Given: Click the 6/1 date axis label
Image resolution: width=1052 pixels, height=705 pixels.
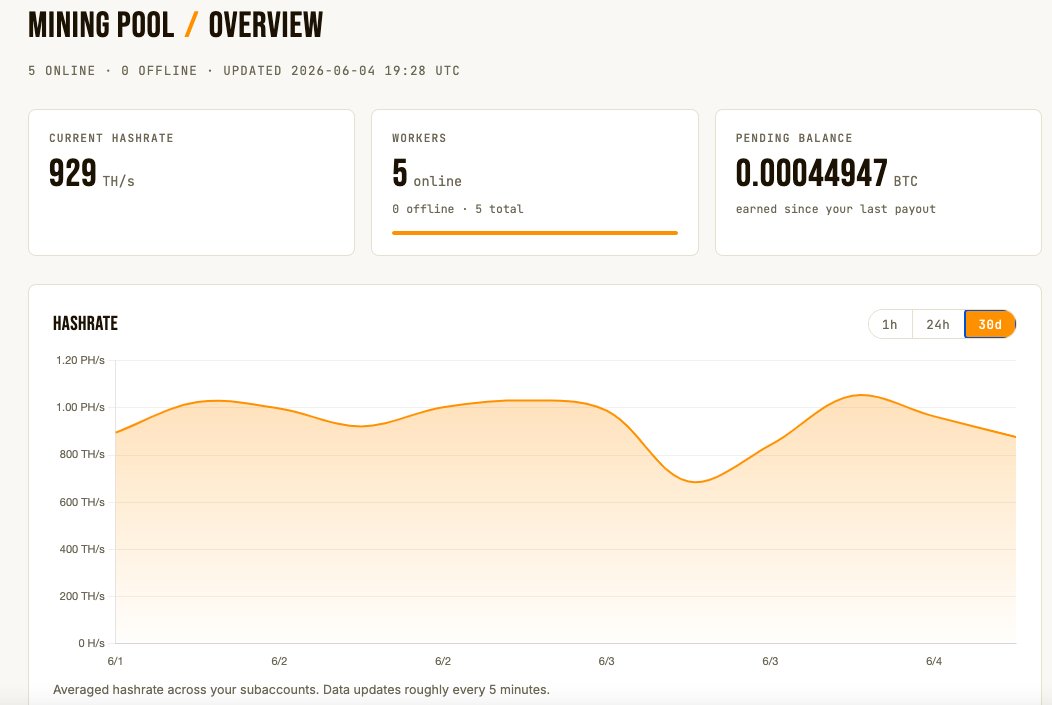Looking at the screenshot, I should click(x=115, y=661).
